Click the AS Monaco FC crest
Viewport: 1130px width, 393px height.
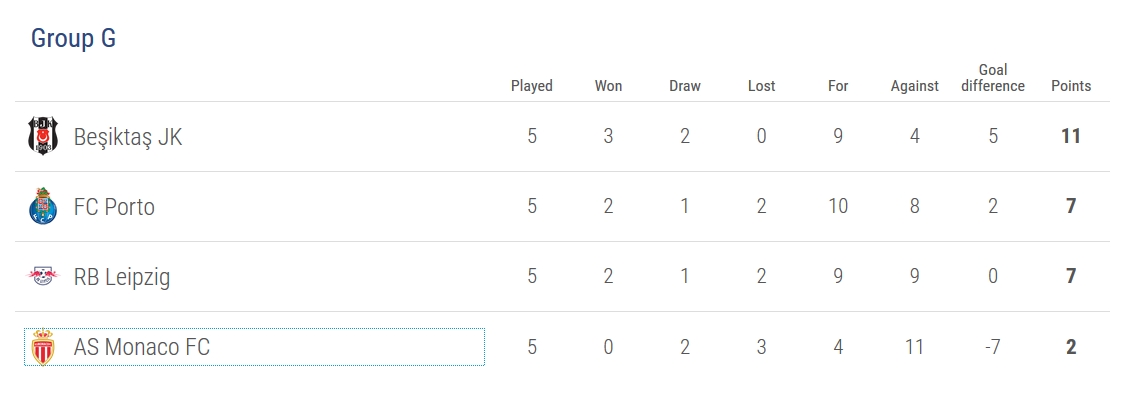click(x=43, y=347)
